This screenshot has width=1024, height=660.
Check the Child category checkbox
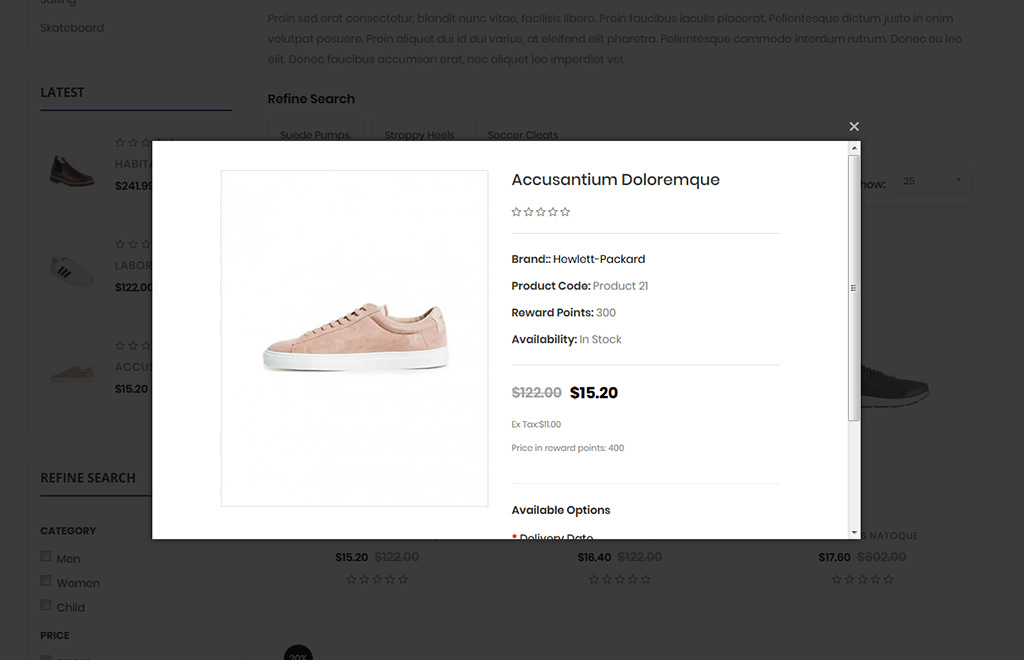click(46, 605)
